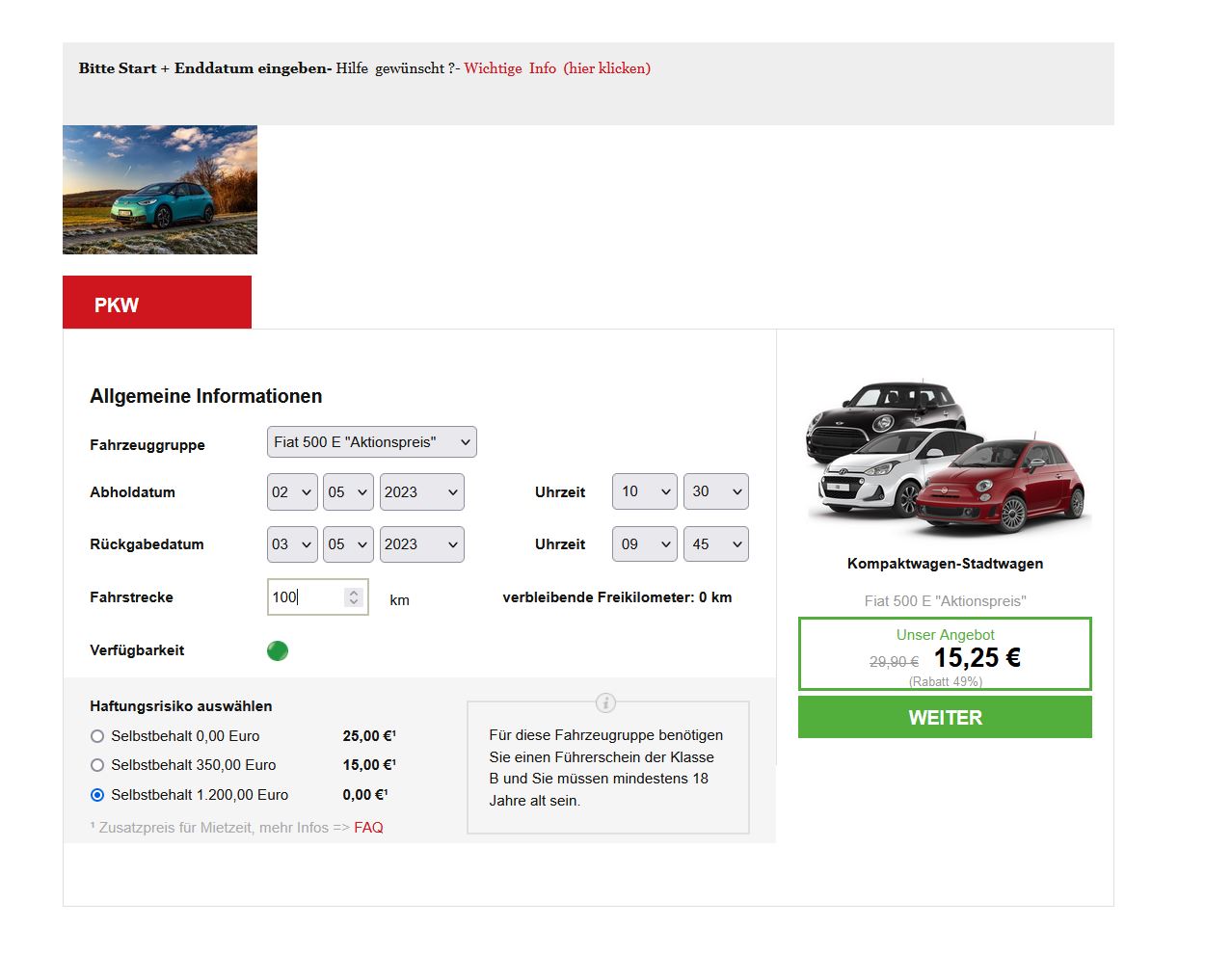
Task: Switch to the PKW tab
Action: coord(157,303)
